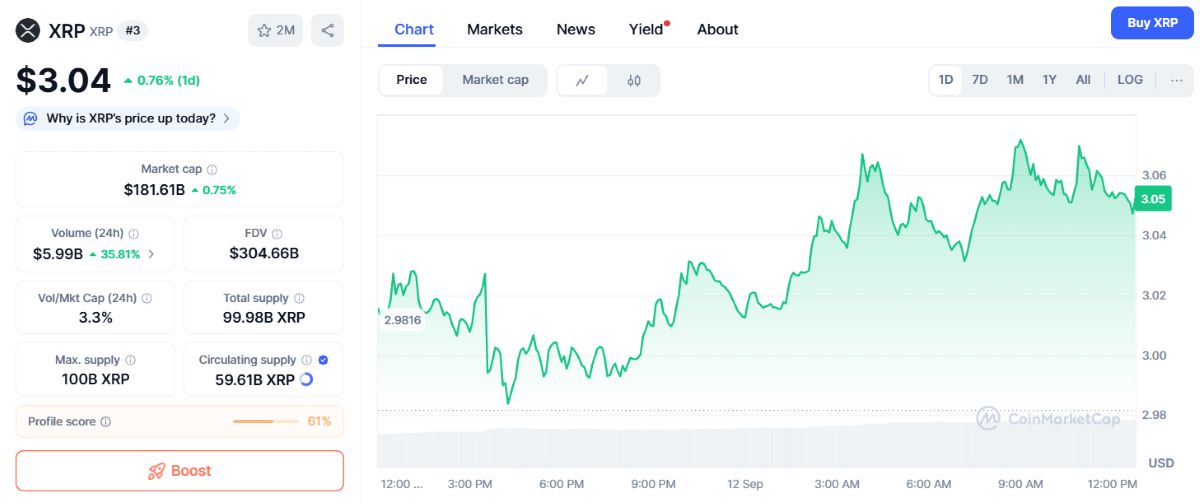Viewport: 1200px width, 503px height.
Task: Switch to the Chart tab
Action: [x=414, y=29]
